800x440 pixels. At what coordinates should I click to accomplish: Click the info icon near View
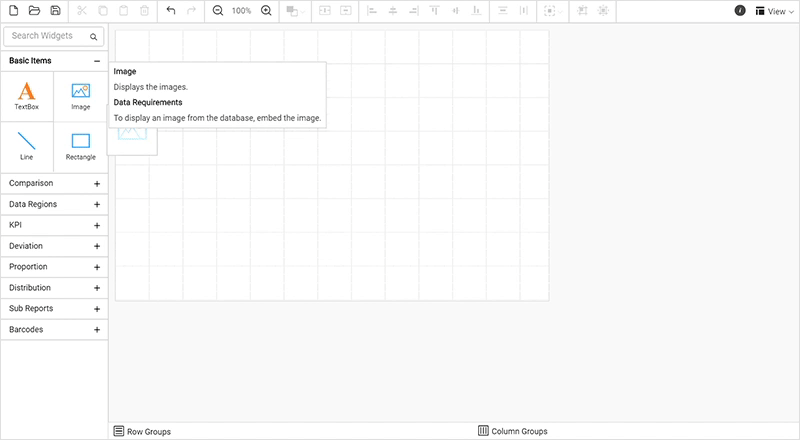pyautogui.click(x=740, y=11)
